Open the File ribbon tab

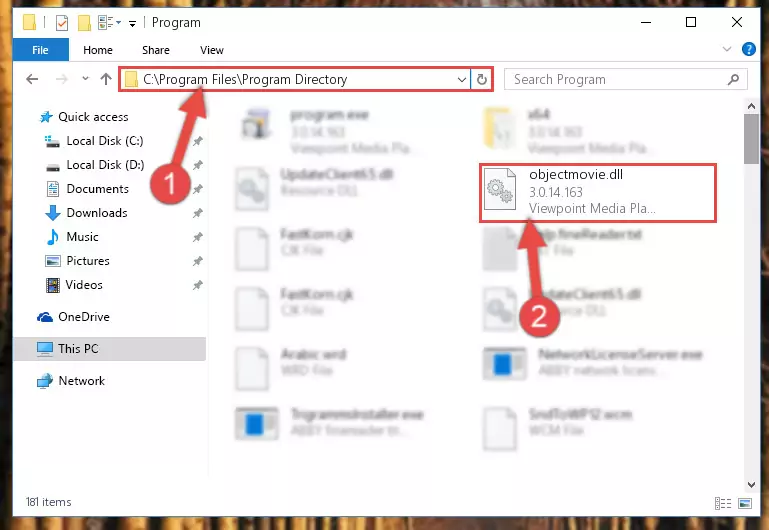(x=40, y=50)
